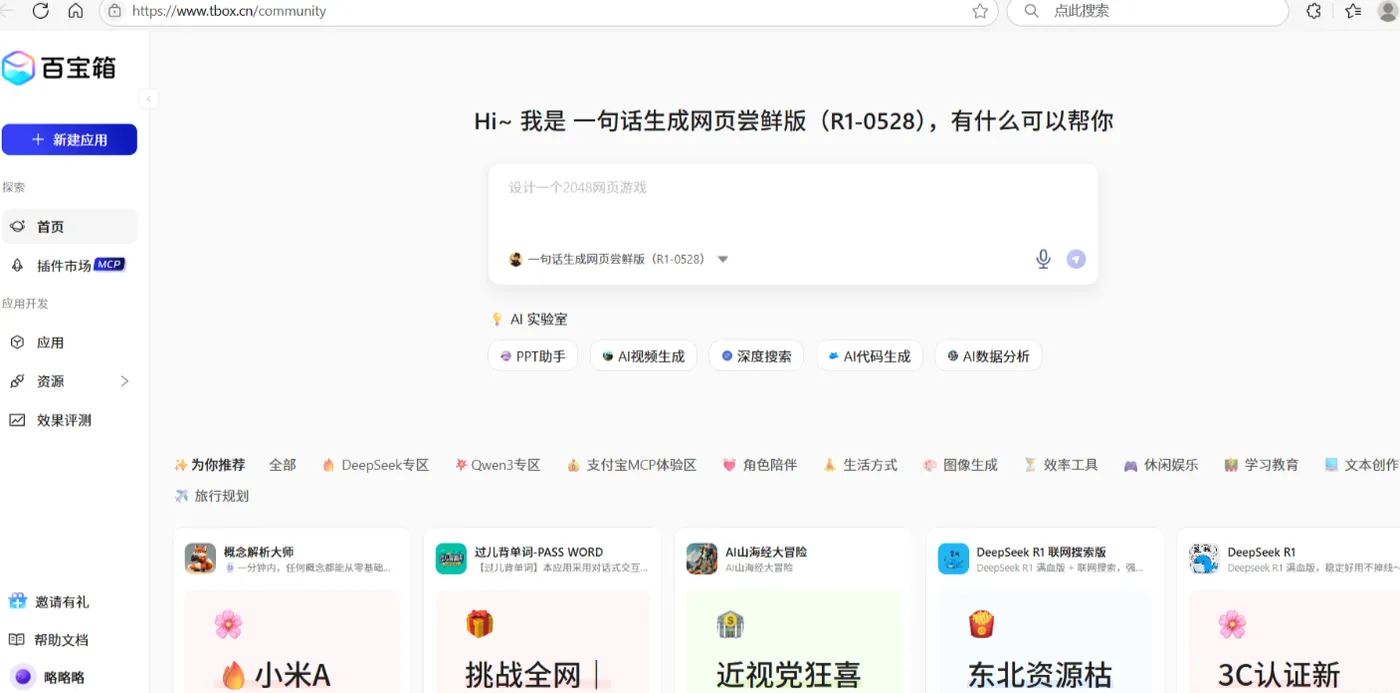Click the 点此搜索 browser search box
The image size is (1400, 693).
coord(1147,11)
